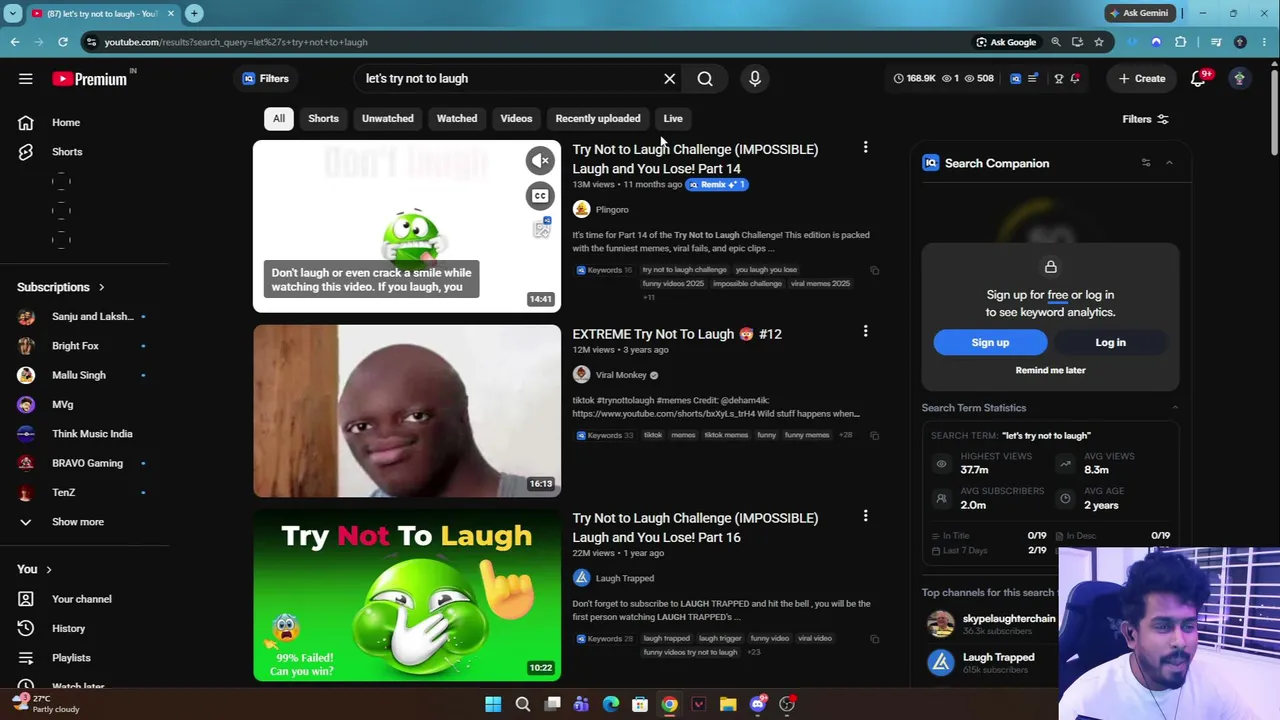This screenshot has width=1280, height=720.
Task: Open the vidIQ alerts bell icon
Action: (x=1076, y=79)
